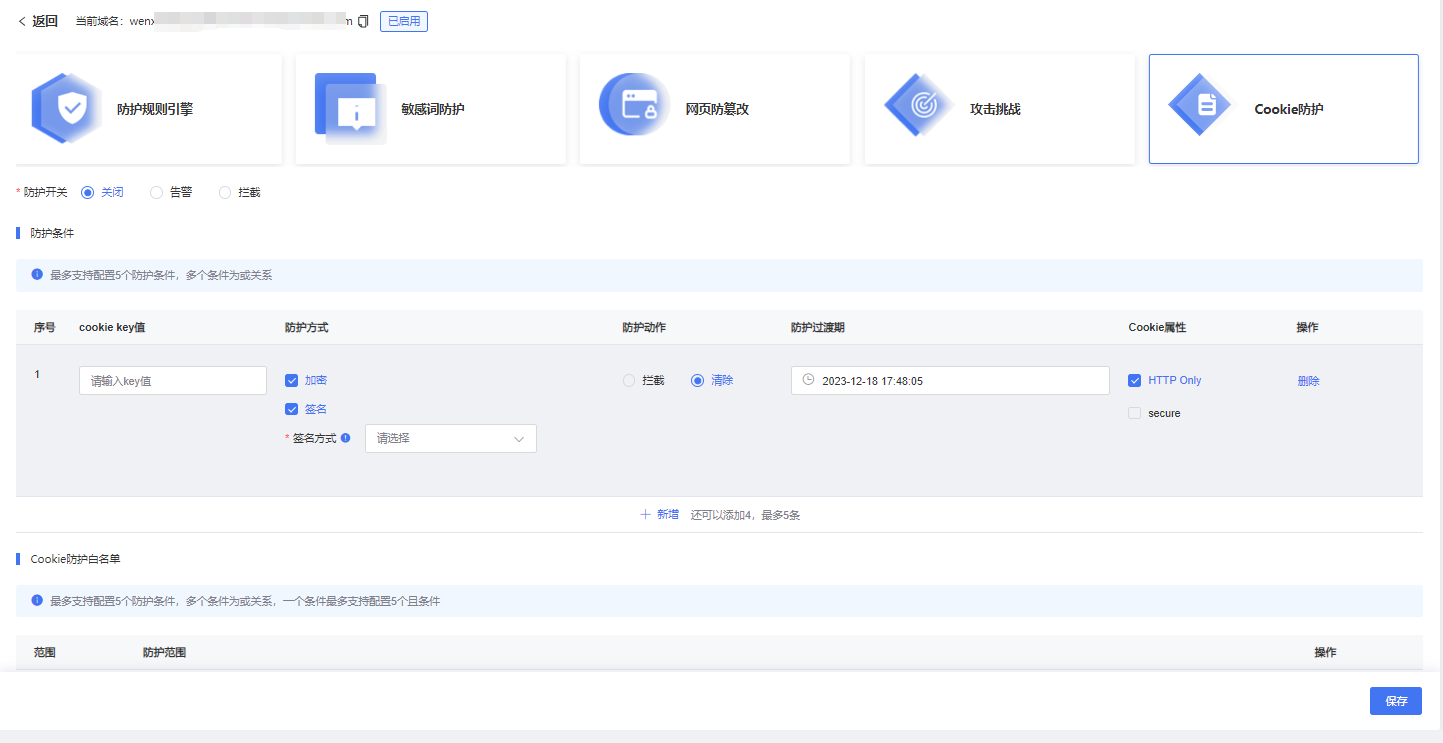
Task: Click 删除 link in the first row
Action: point(1308,381)
